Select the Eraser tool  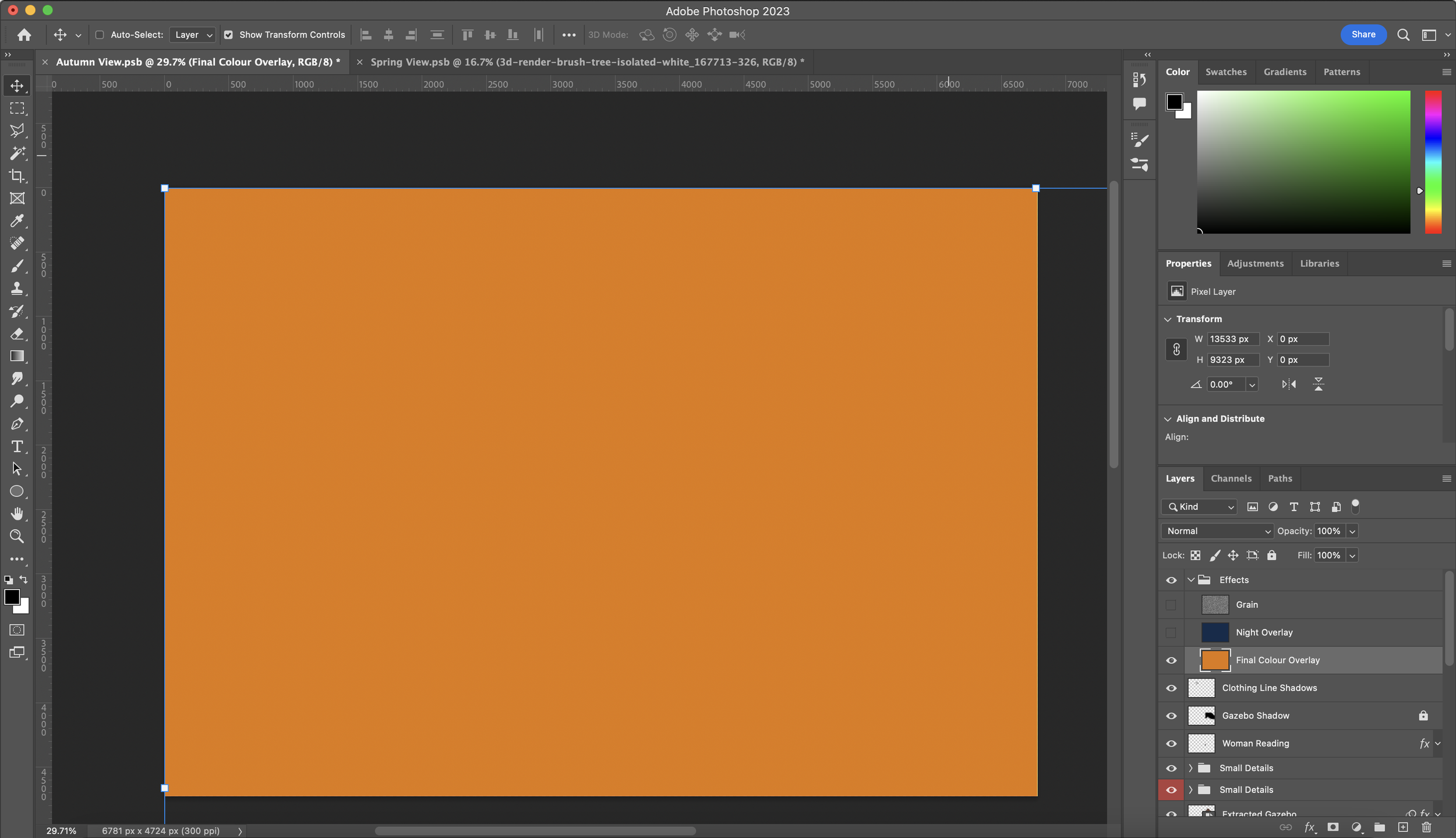(17, 334)
